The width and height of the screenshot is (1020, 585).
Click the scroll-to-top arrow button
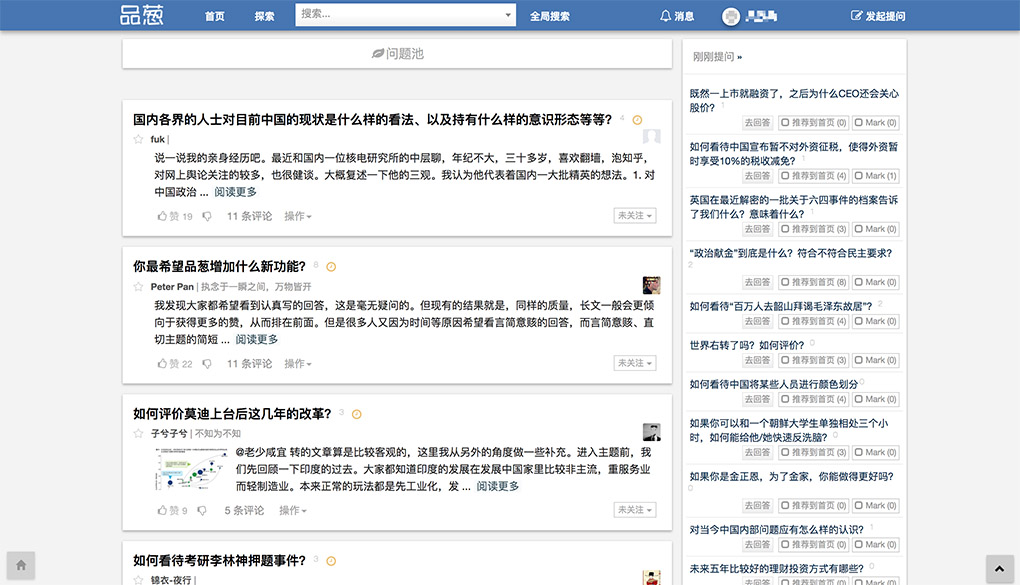(999, 567)
